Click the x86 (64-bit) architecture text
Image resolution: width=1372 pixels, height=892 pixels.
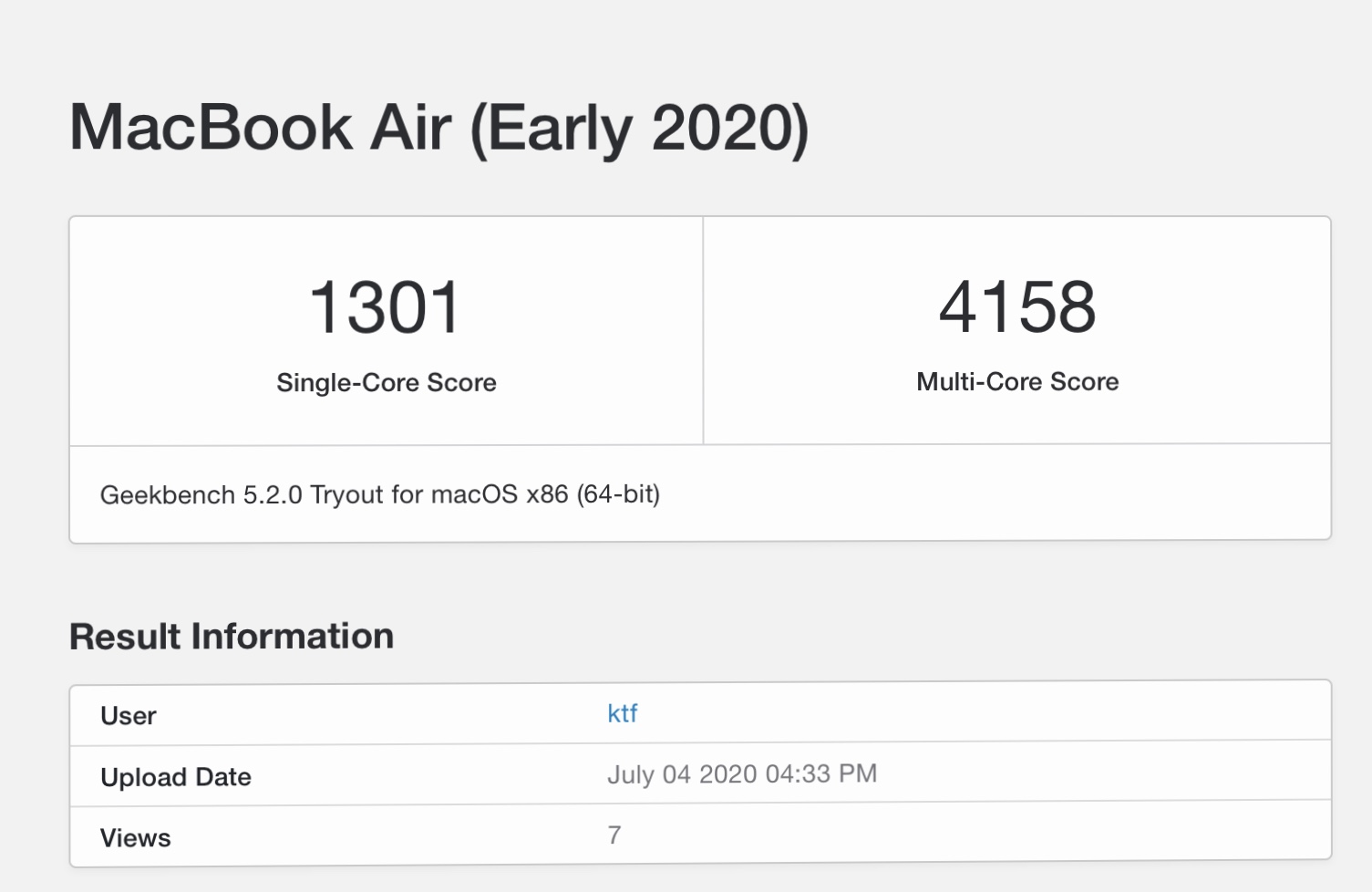(x=593, y=494)
